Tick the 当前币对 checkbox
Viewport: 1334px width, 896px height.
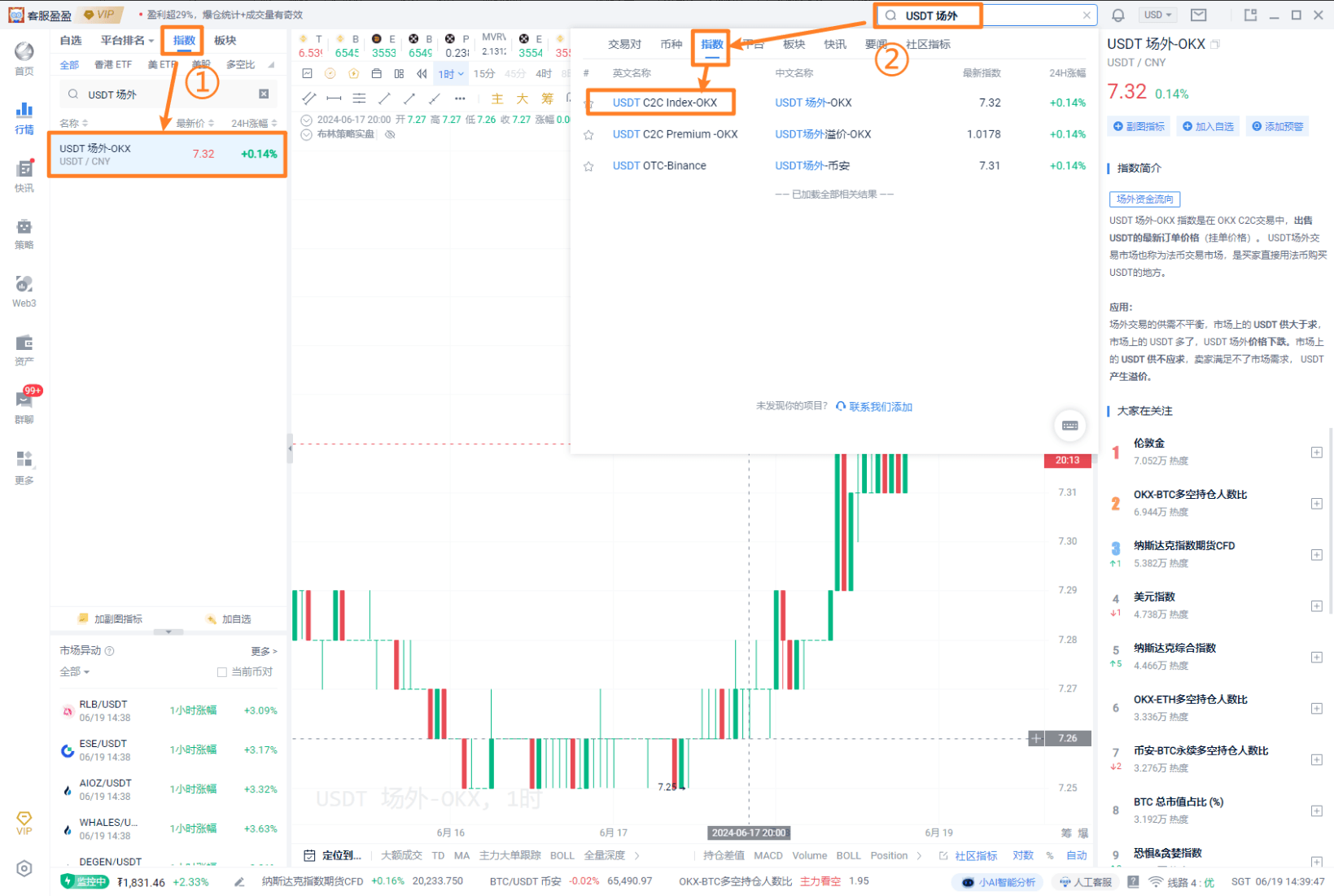point(221,672)
